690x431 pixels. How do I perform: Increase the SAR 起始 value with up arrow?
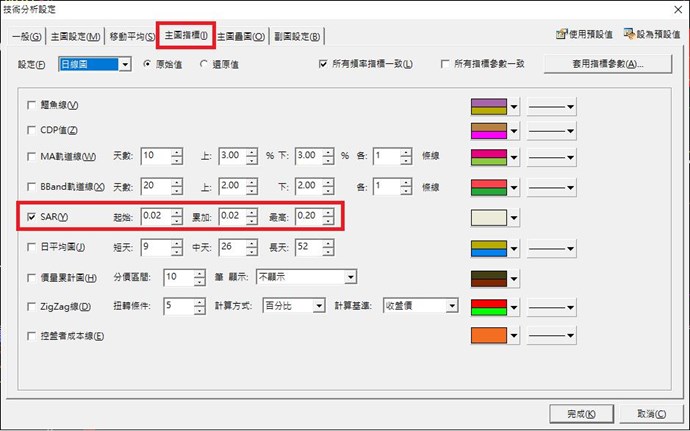(177, 212)
